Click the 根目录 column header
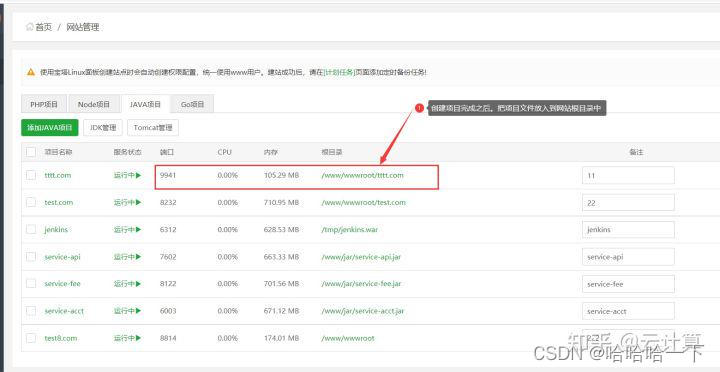 coord(332,152)
